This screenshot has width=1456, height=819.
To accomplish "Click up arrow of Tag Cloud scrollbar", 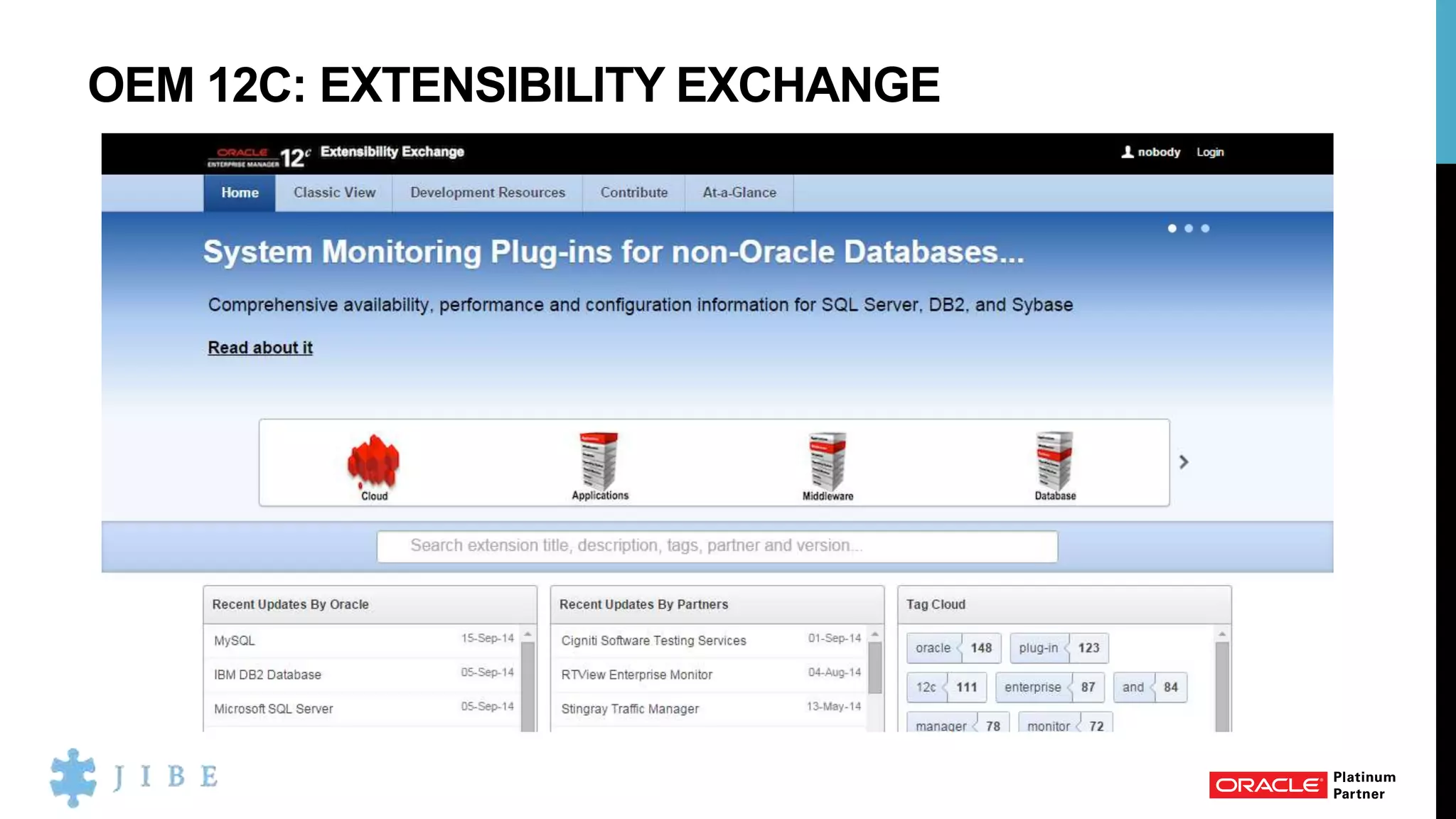I will pyautogui.click(x=1222, y=634).
